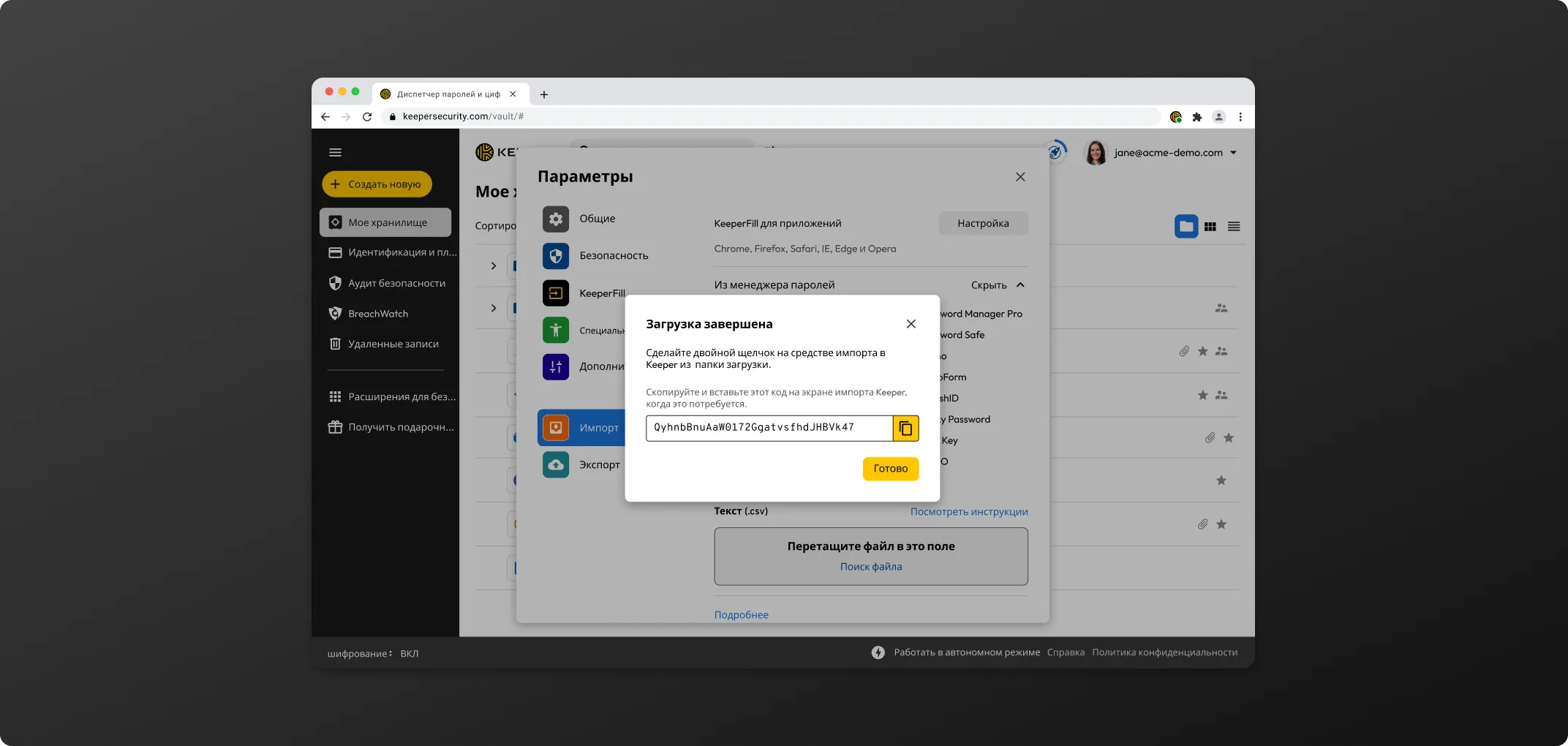Click the address bar URL field
1568x746 pixels.
[x=772, y=117]
